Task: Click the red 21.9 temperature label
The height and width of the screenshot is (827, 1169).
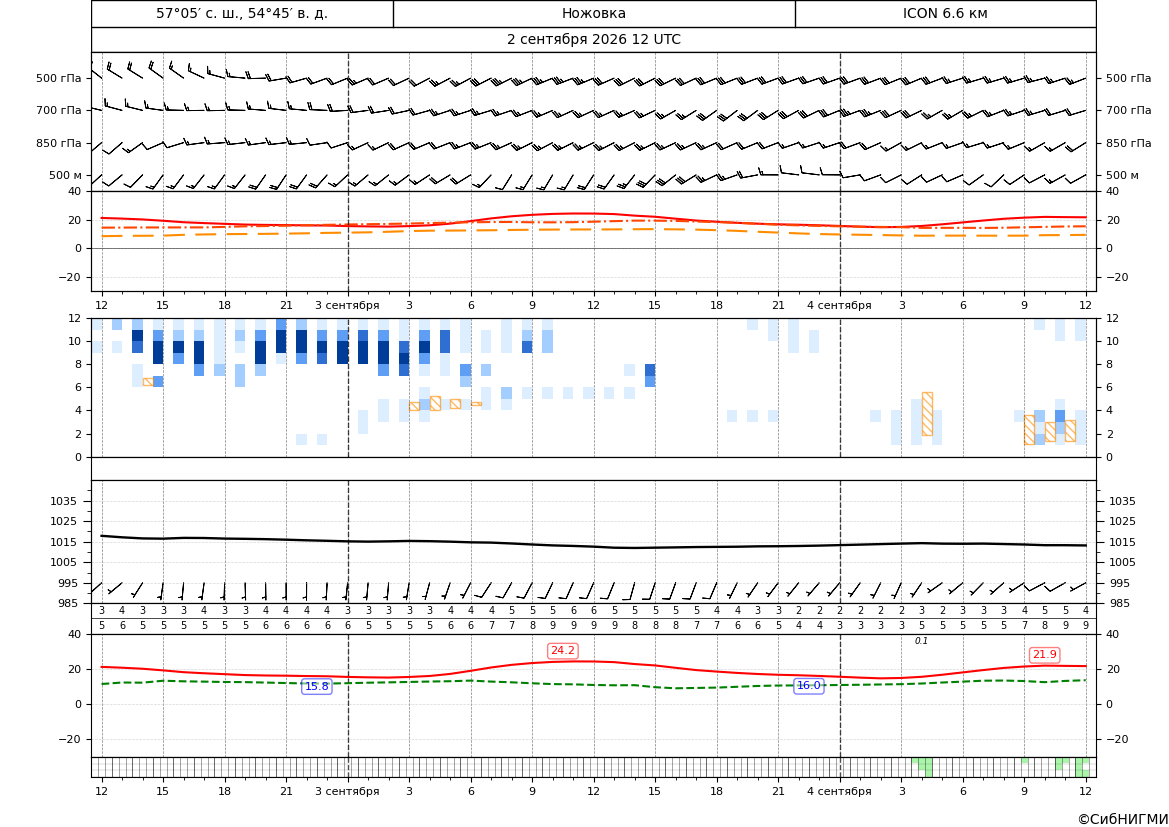Action: point(1044,654)
